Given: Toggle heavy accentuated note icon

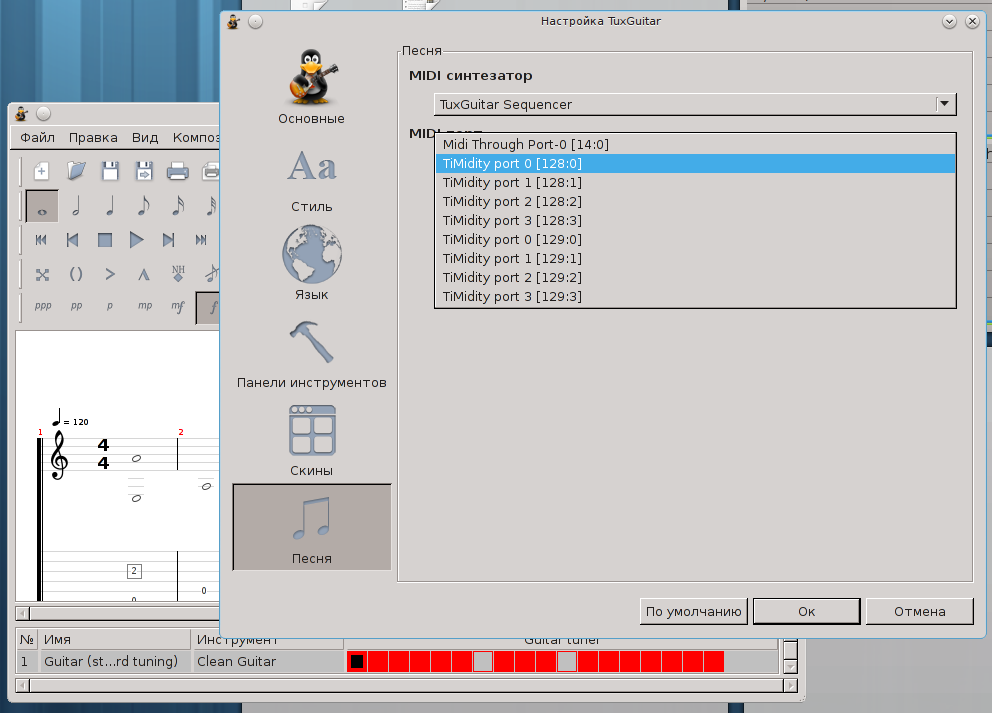Looking at the screenshot, I should tap(144, 274).
